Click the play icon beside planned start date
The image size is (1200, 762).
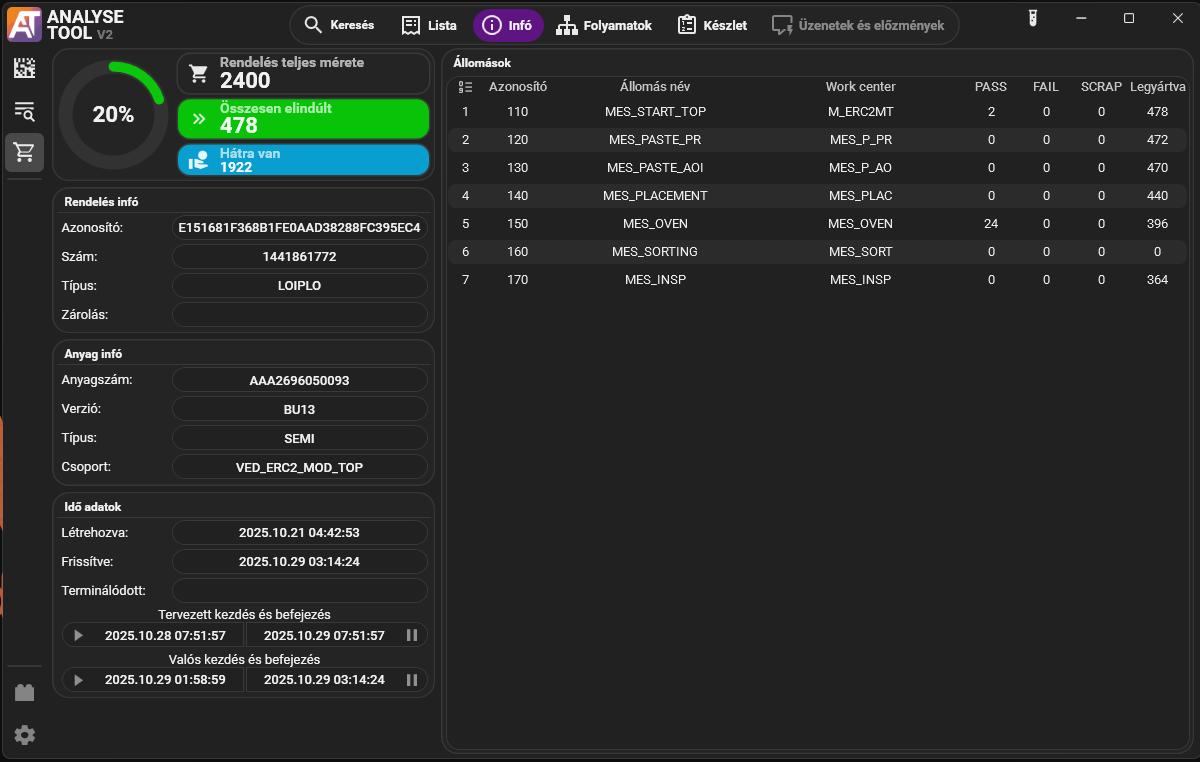(78, 635)
